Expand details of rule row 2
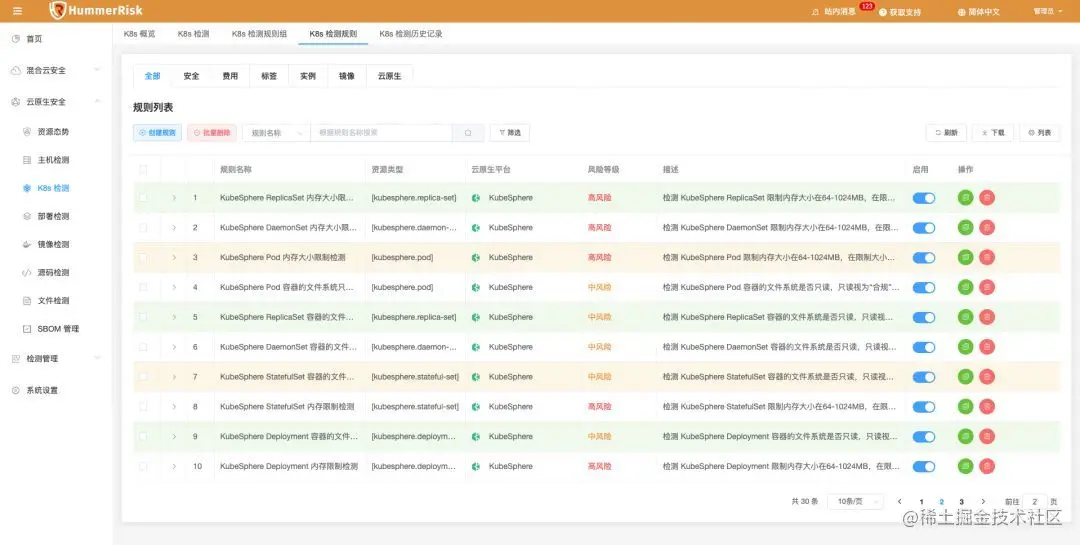The height and width of the screenshot is (545, 1080). (174, 227)
